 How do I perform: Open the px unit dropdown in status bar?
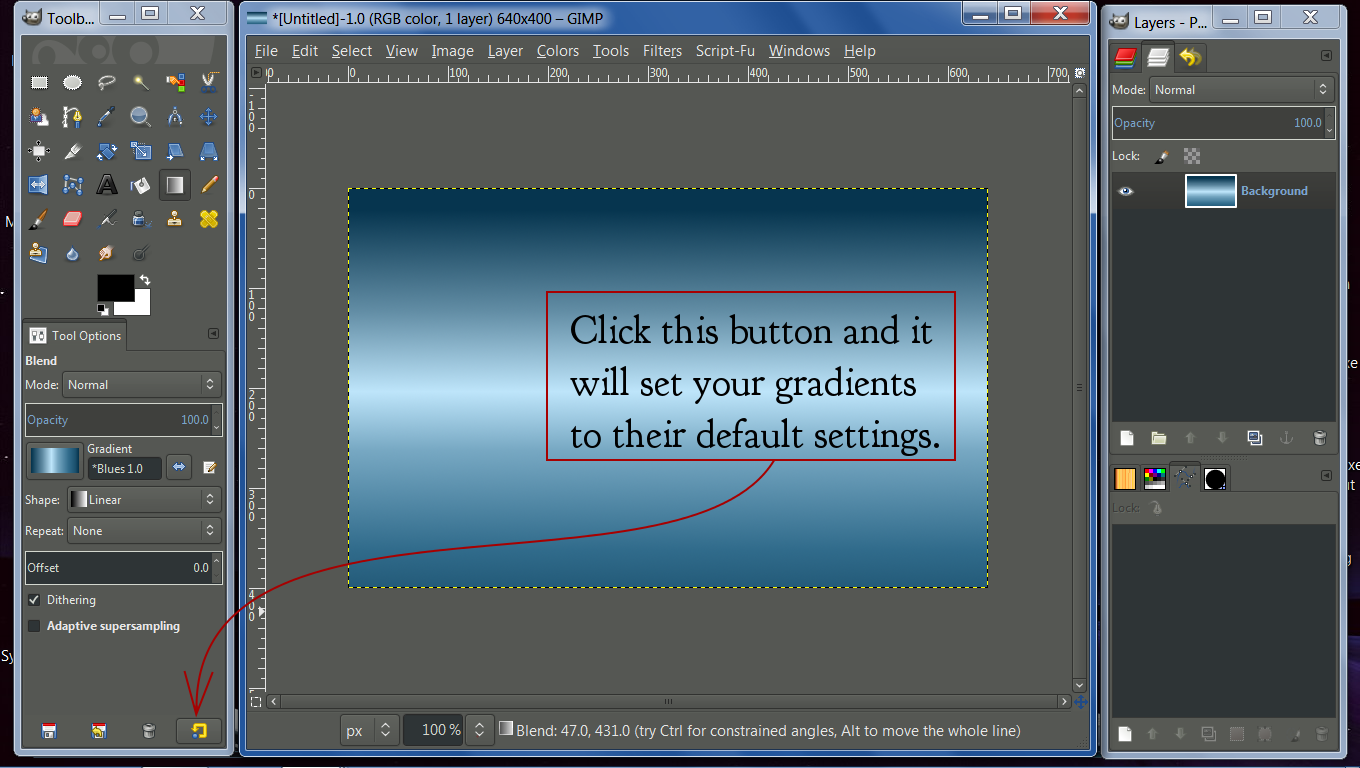tap(369, 731)
